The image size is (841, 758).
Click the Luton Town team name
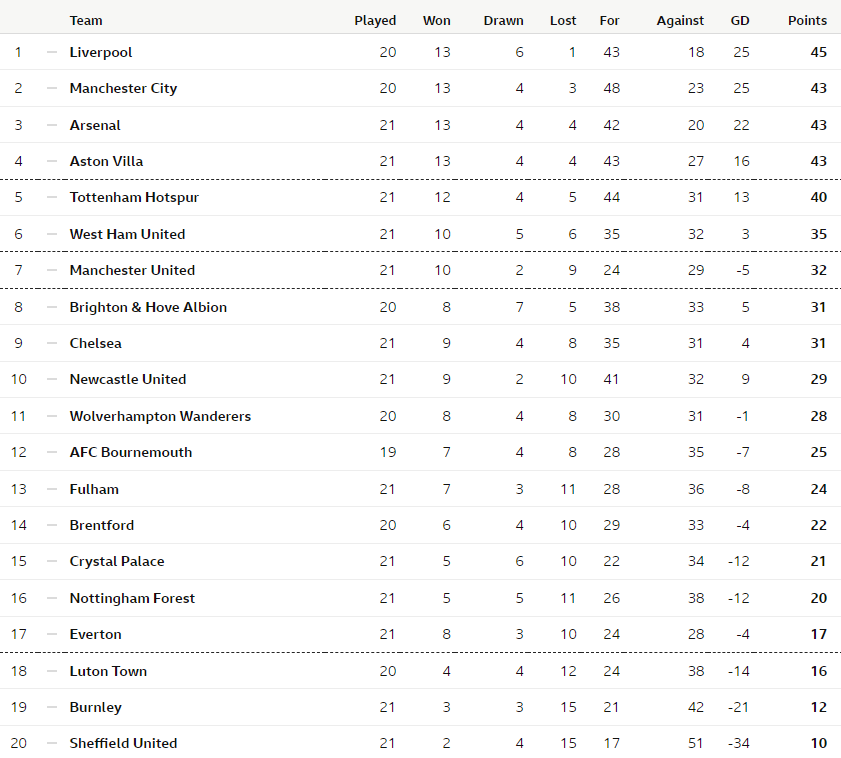tap(108, 671)
